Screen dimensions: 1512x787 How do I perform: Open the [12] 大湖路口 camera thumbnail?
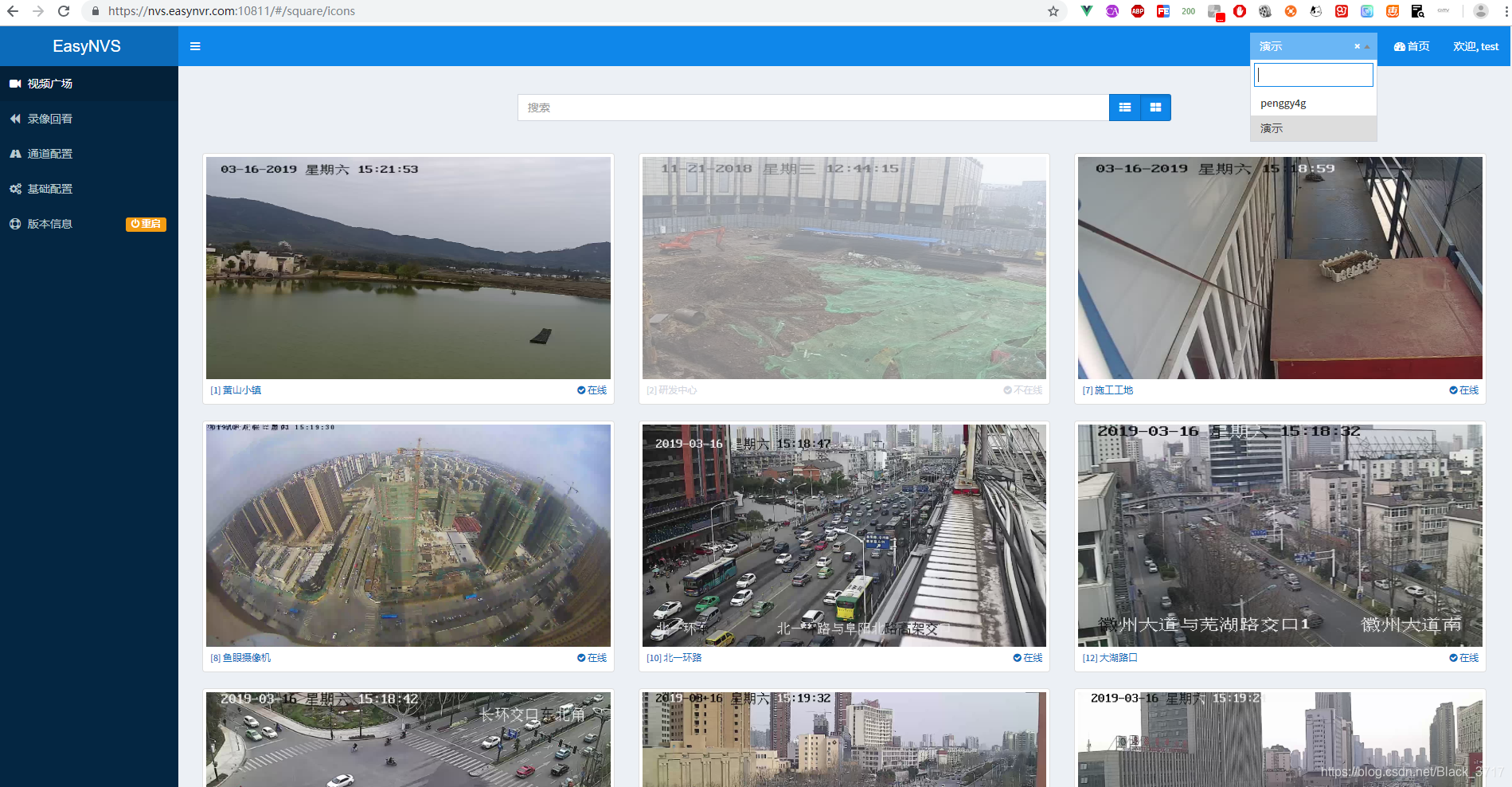(x=1280, y=535)
